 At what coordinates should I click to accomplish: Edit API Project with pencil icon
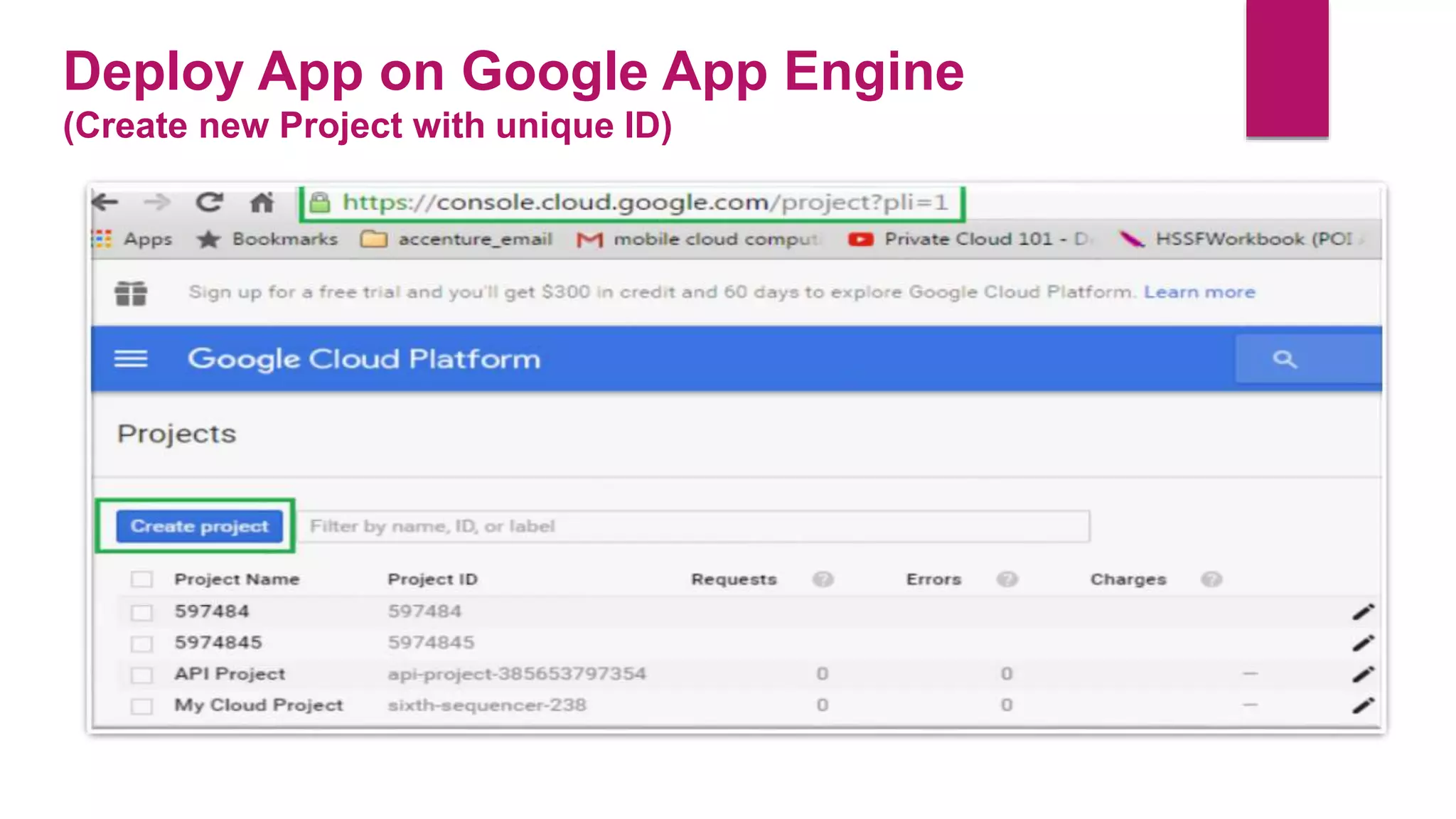click(x=1363, y=675)
